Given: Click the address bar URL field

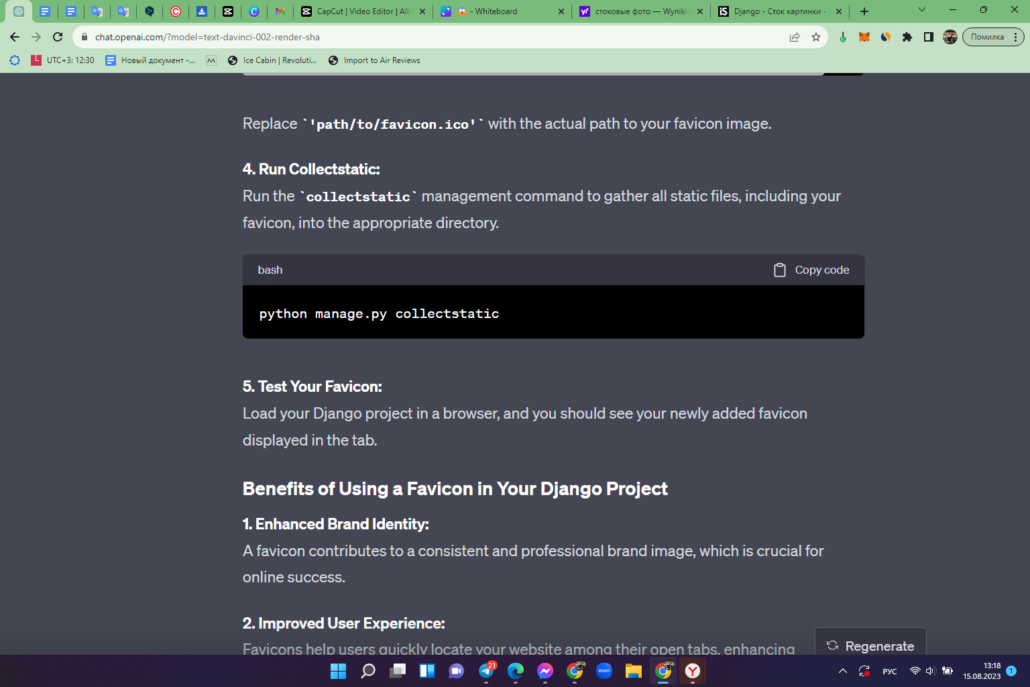Looking at the screenshot, I should (x=434, y=37).
